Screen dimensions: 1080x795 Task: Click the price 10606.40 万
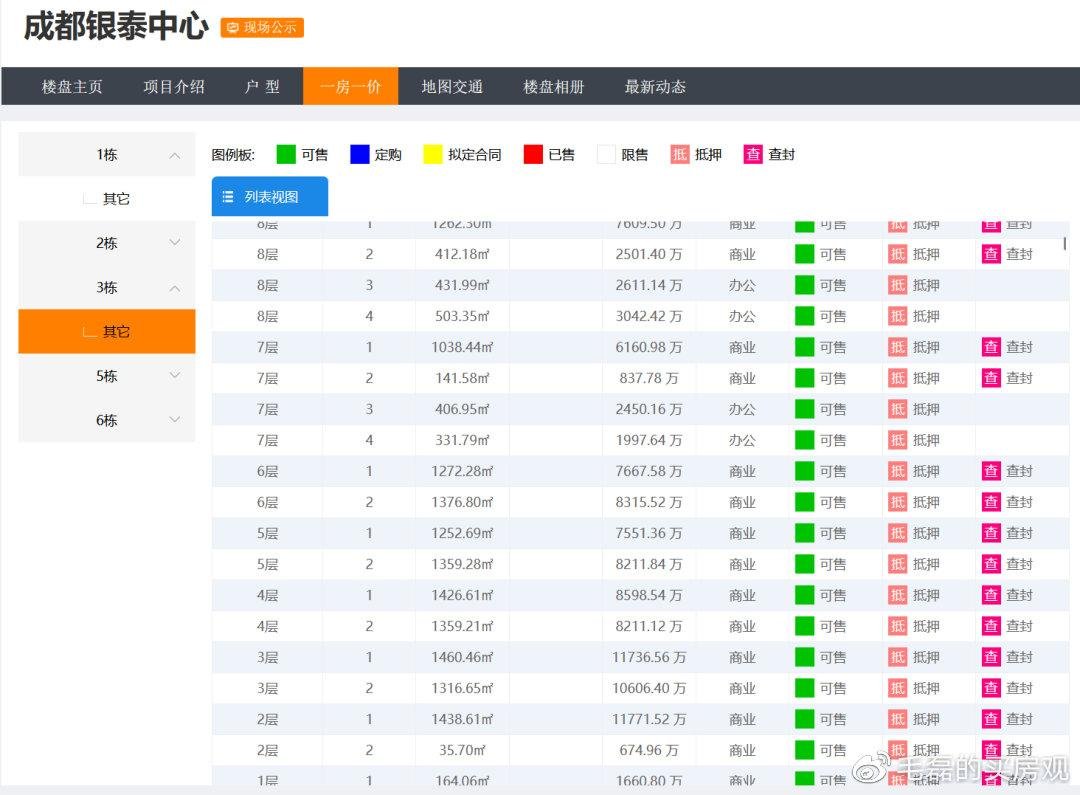tap(649, 688)
